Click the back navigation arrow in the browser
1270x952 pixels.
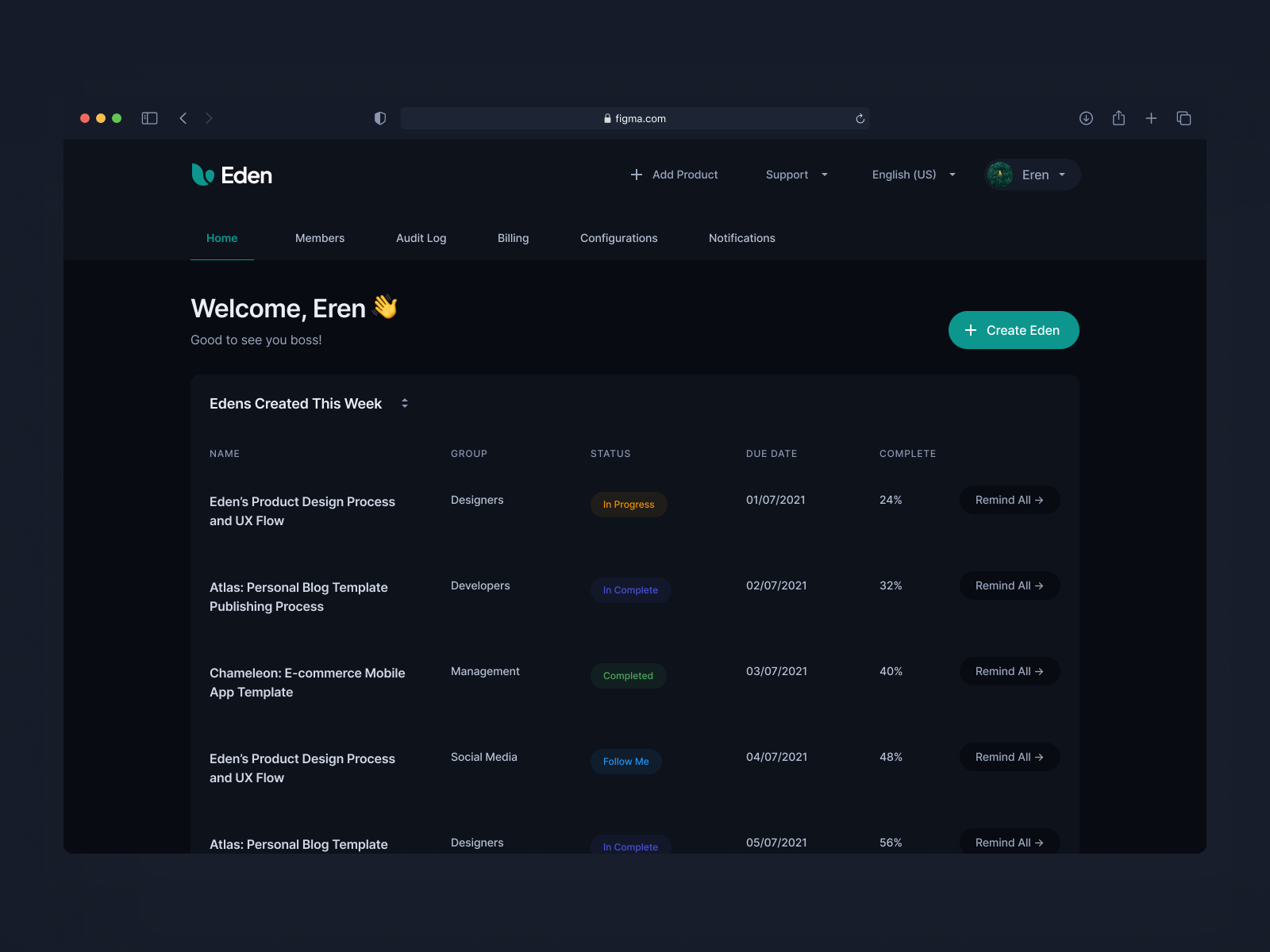[x=183, y=117]
